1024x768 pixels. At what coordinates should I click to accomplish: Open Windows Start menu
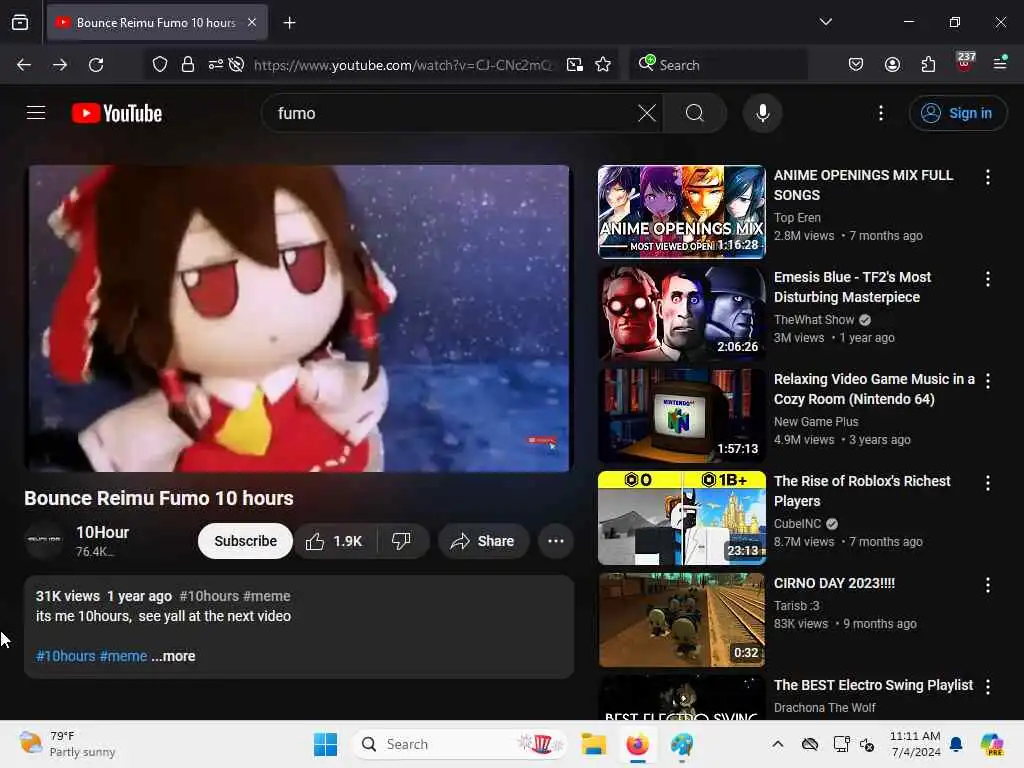(x=325, y=744)
